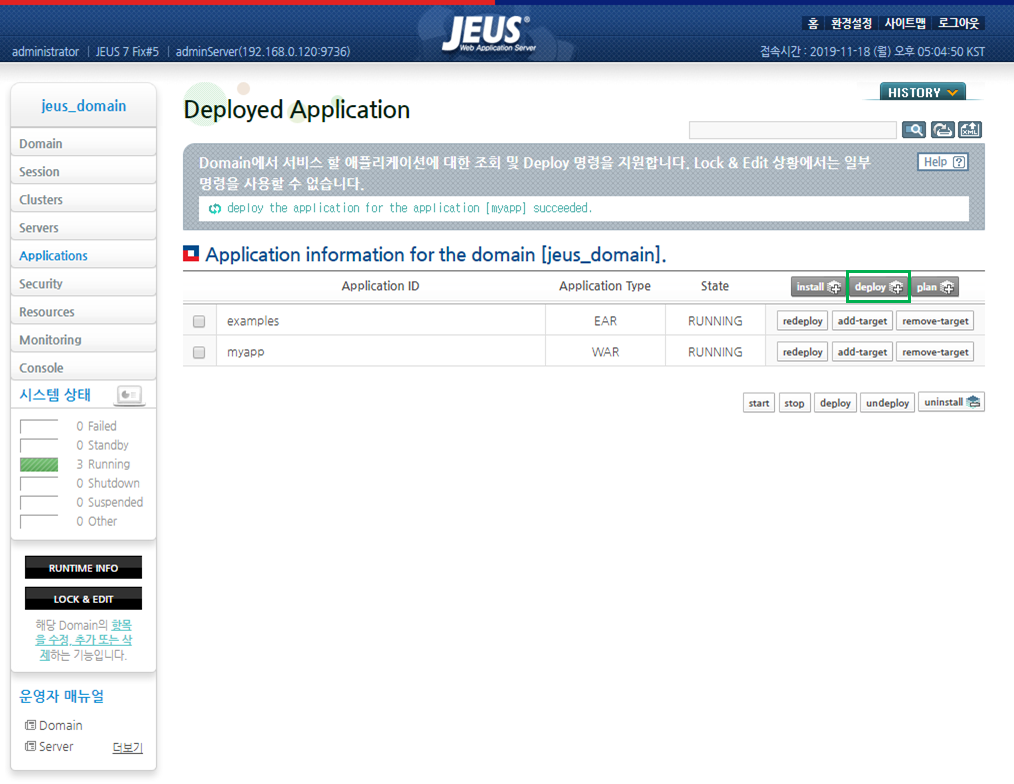1014x784 pixels.
Task: Click the Help button
Action: coord(943,162)
